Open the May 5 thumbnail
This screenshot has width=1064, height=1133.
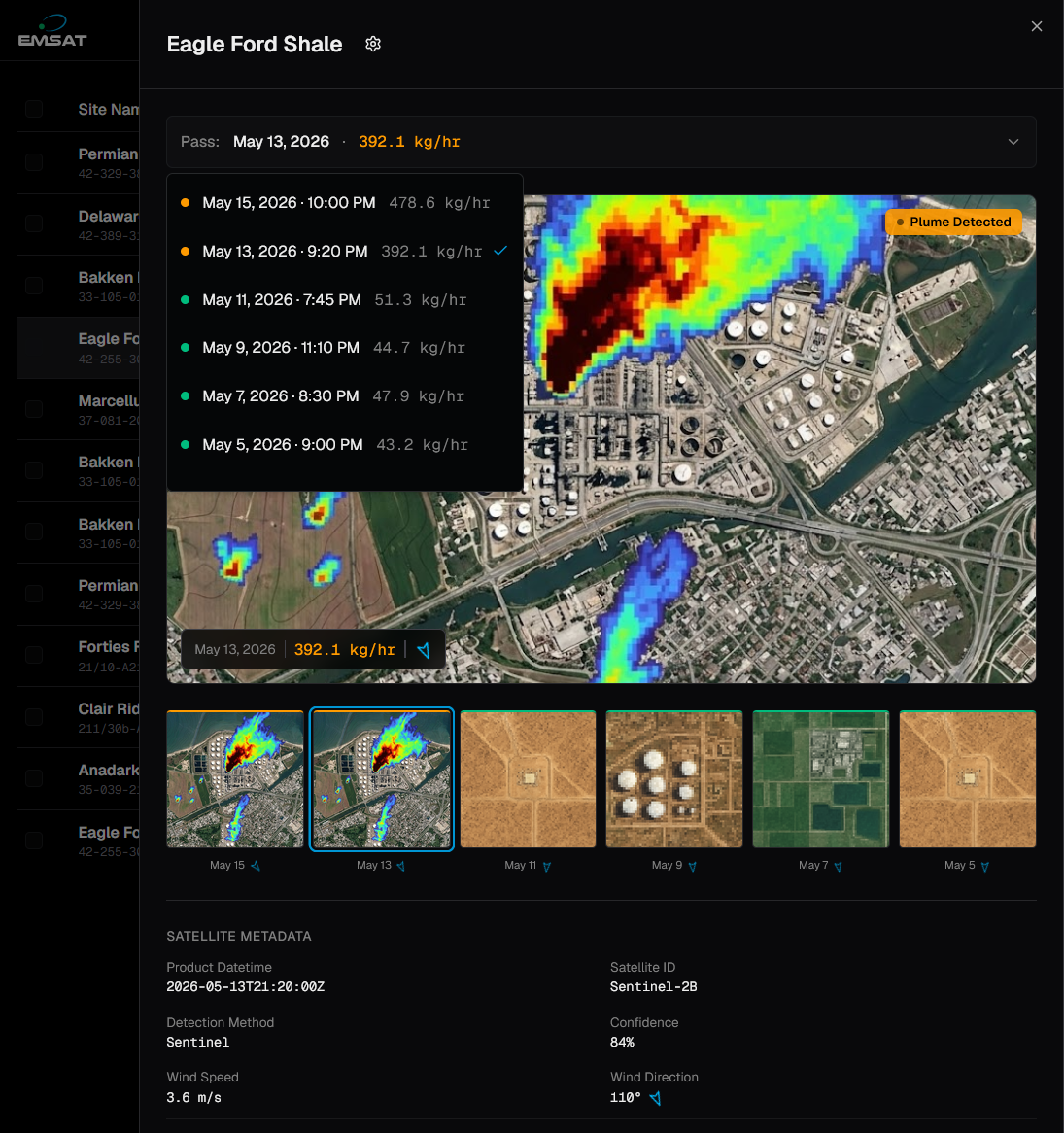point(967,779)
